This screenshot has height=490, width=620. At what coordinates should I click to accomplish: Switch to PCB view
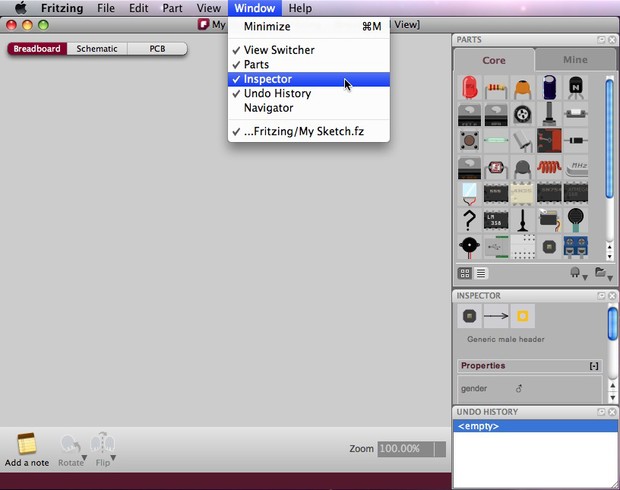pos(157,49)
